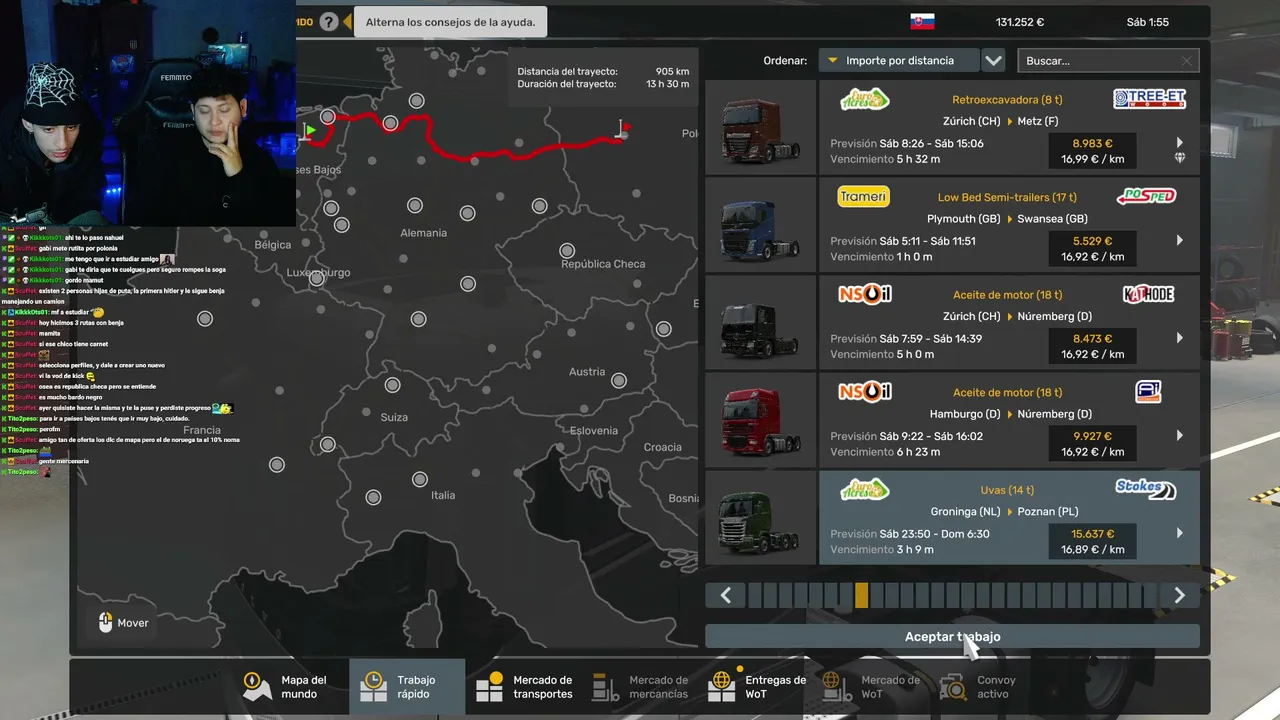This screenshot has width=1280, height=720.
Task: Click the 'Sáb 1:55' game clock
Action: point(1147,22)
